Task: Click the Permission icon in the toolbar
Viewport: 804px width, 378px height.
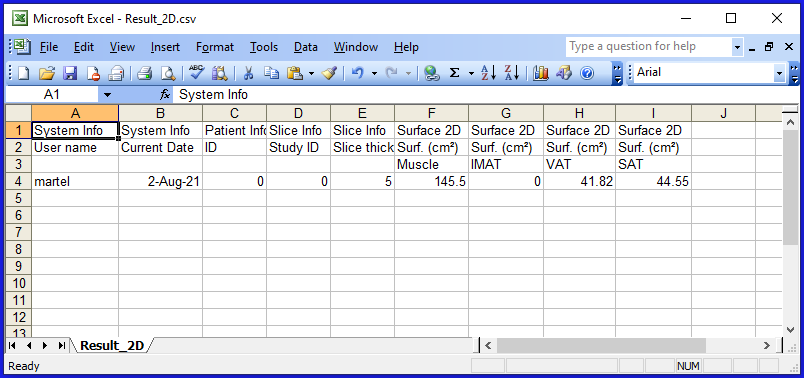Action: point(93,74)
